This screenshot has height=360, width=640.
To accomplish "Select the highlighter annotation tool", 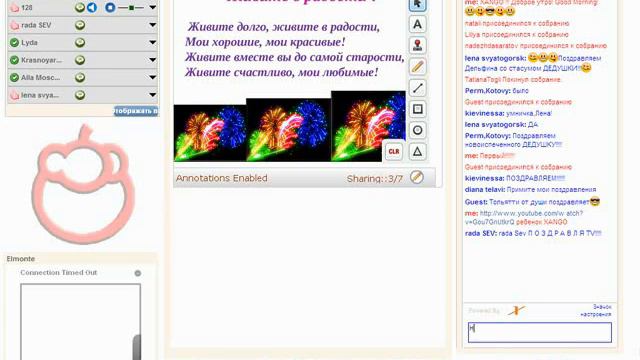I will coord(417,67).
